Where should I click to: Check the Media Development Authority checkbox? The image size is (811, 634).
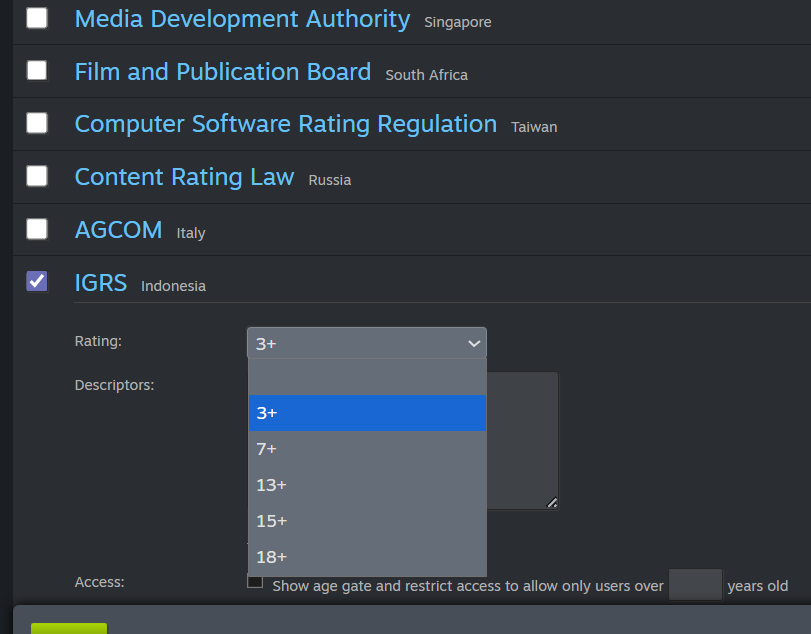click(x=37, y=18)
